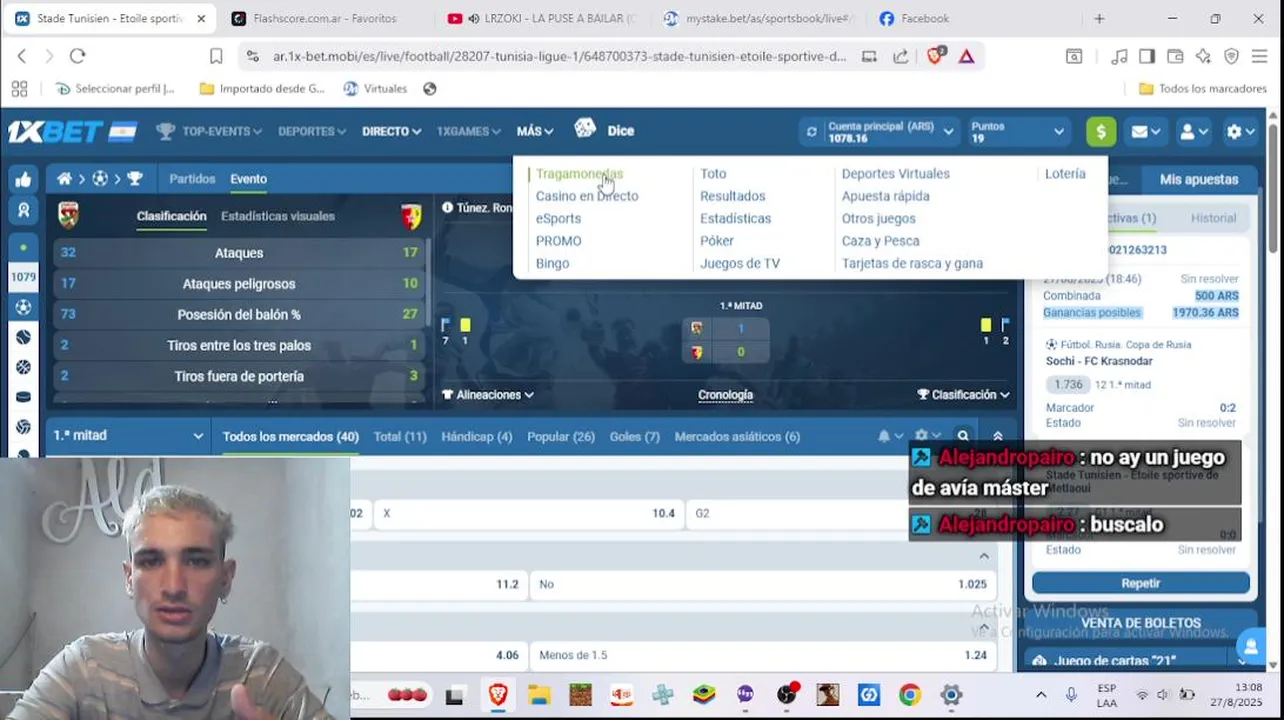
Task: Select Mercados asiáticos (6) tab
Action: [737, 436]
